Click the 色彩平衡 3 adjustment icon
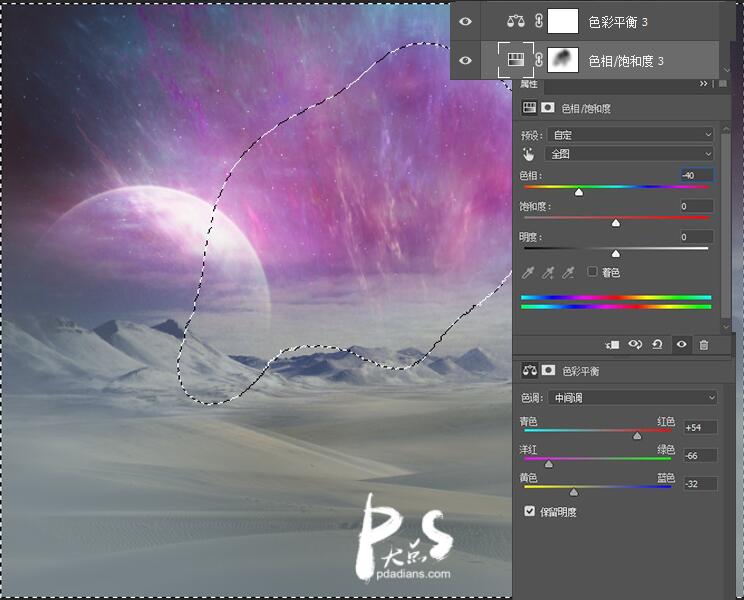This screenshot has height=600, width=744. coord(516,21)
